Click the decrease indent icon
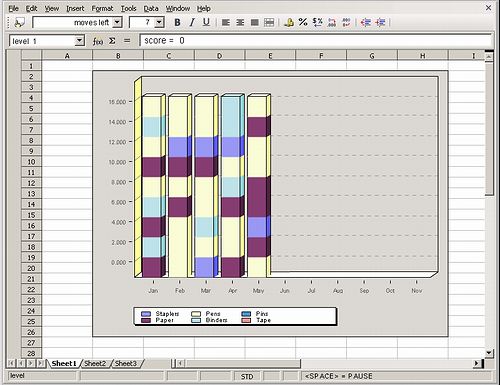Viewport: 500px width, 385px height. 366,22
